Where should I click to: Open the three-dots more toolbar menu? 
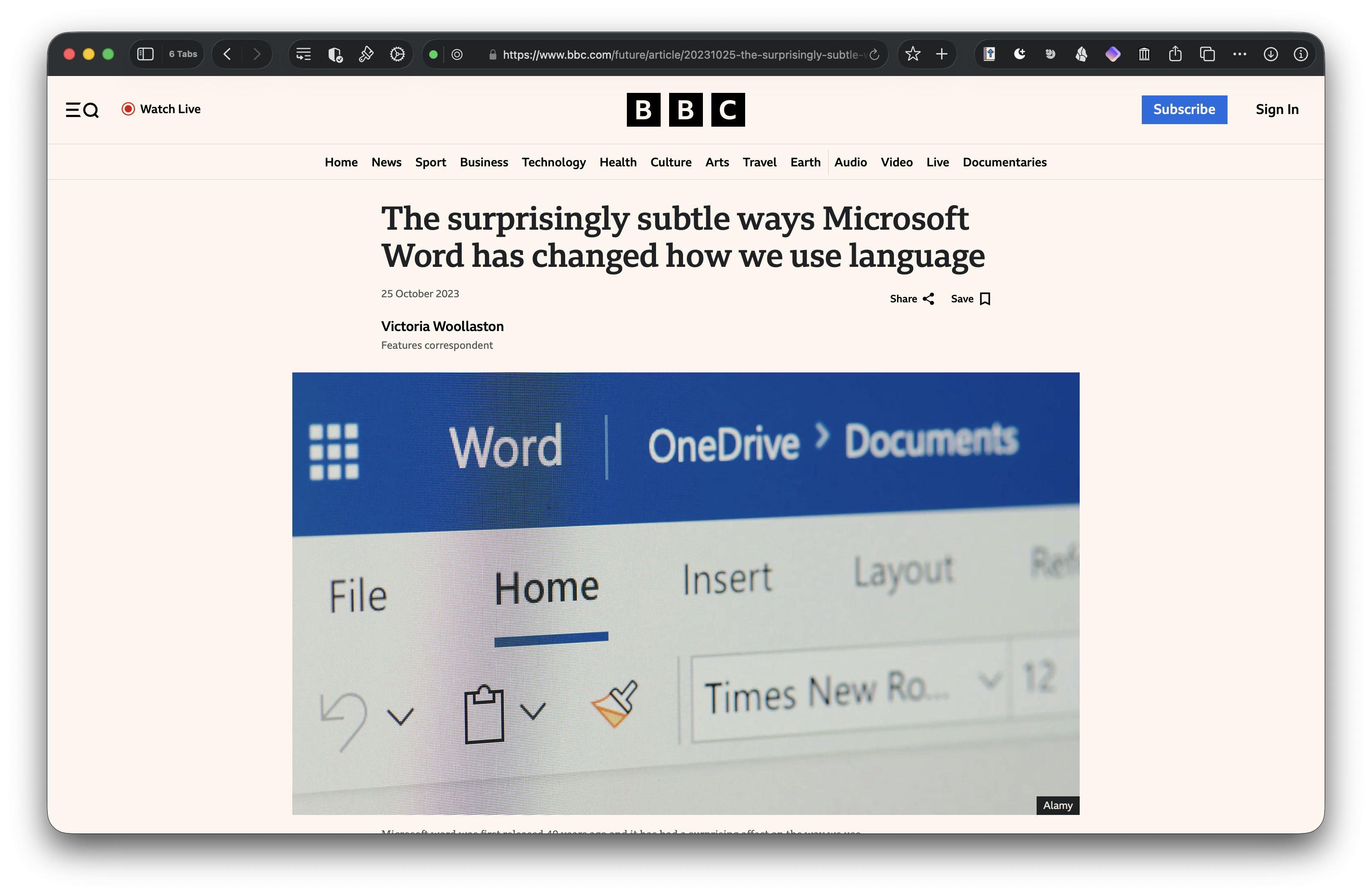point(1239,54)
